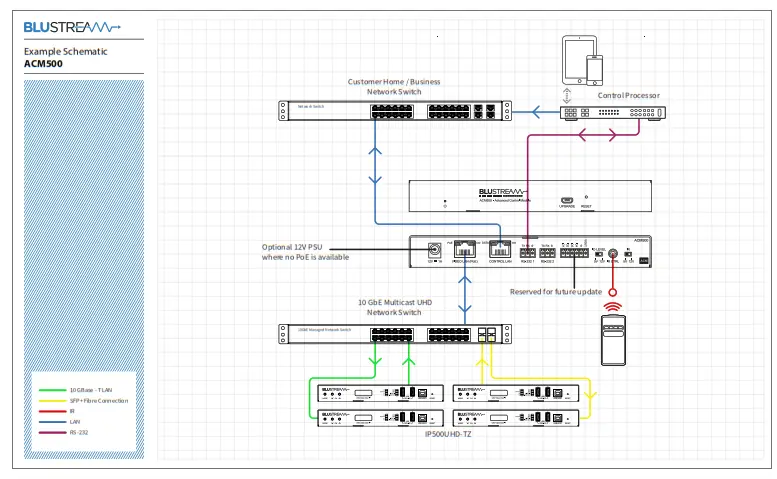The height and width of the screenshot is (479, 777).
Task: Click the red IR signal waves icon
Action: pyautogui.click(x=613, y=307)
